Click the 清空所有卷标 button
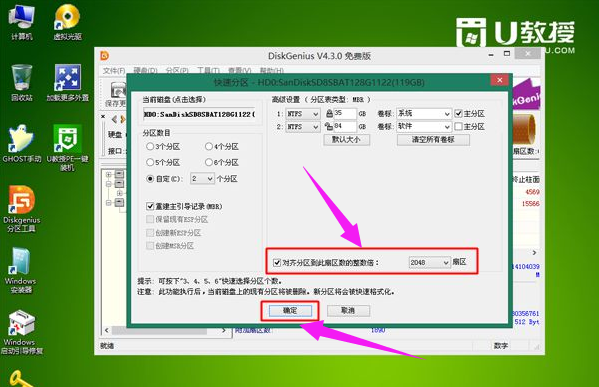Viewport: 599px width, 387px height. tap(433, 140)
